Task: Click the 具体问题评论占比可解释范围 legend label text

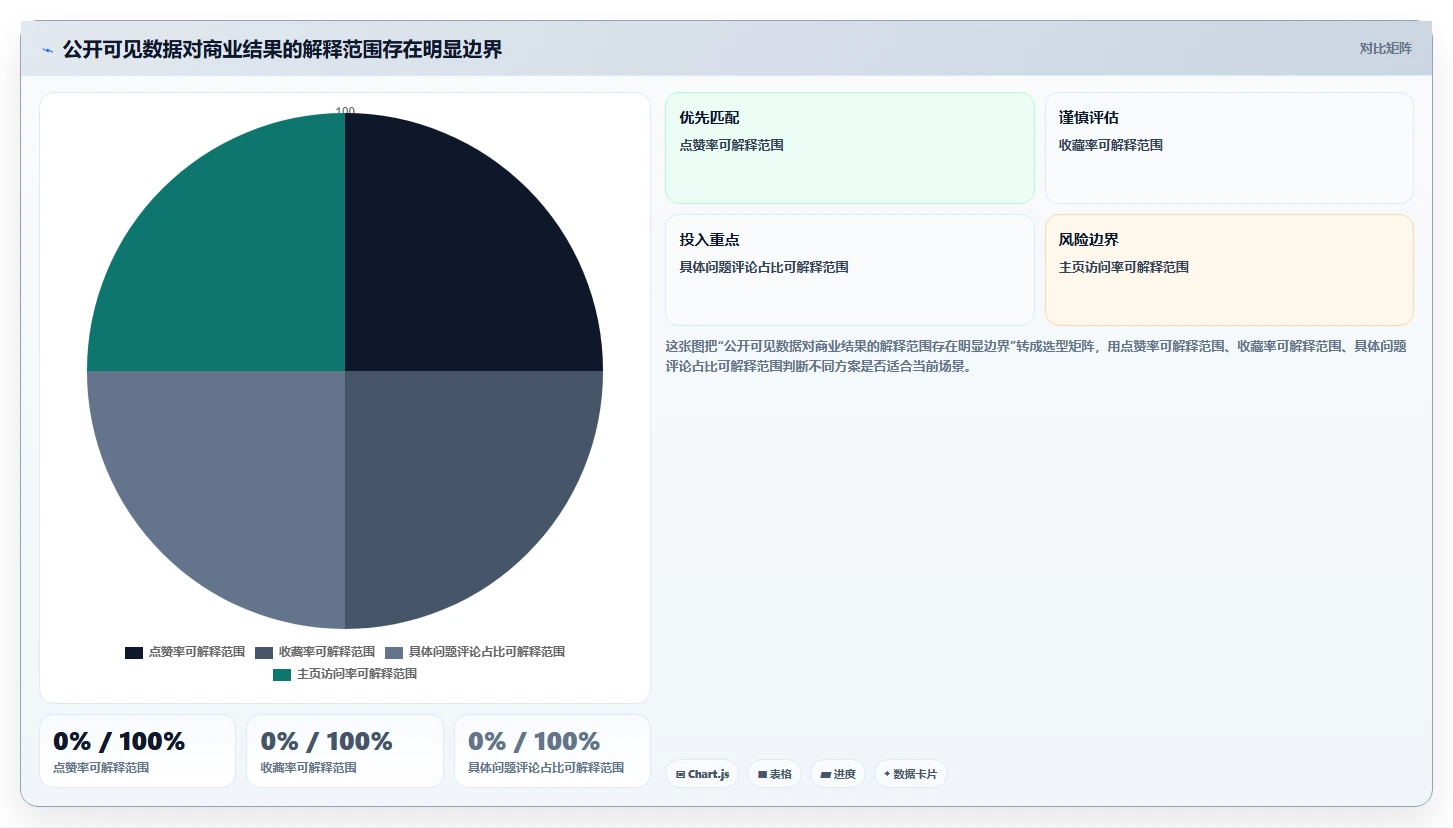Action: pyautogui.click(x=487, y=652)
